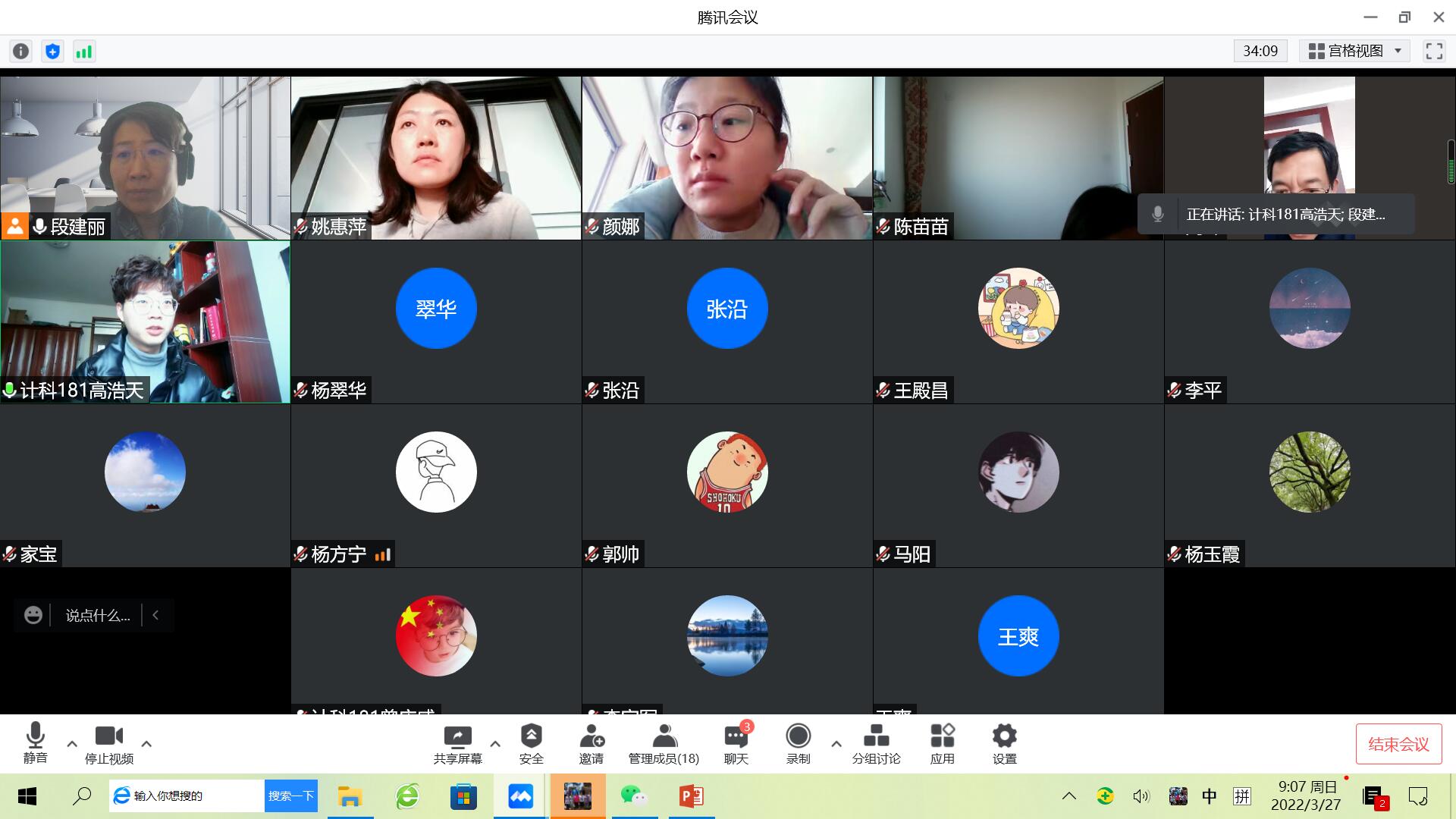Click the 34:09 meeting timer
The height and width of the screenshot is (819, 1456).
(x=1260, y=51)
